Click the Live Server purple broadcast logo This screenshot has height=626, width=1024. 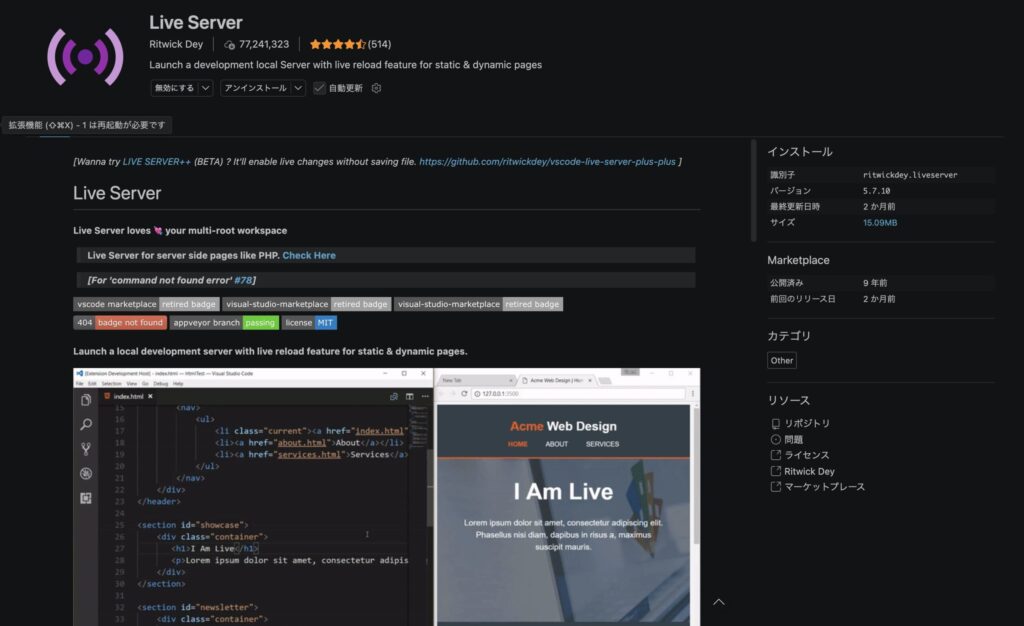pyautogui.click(x=85, y=56)
